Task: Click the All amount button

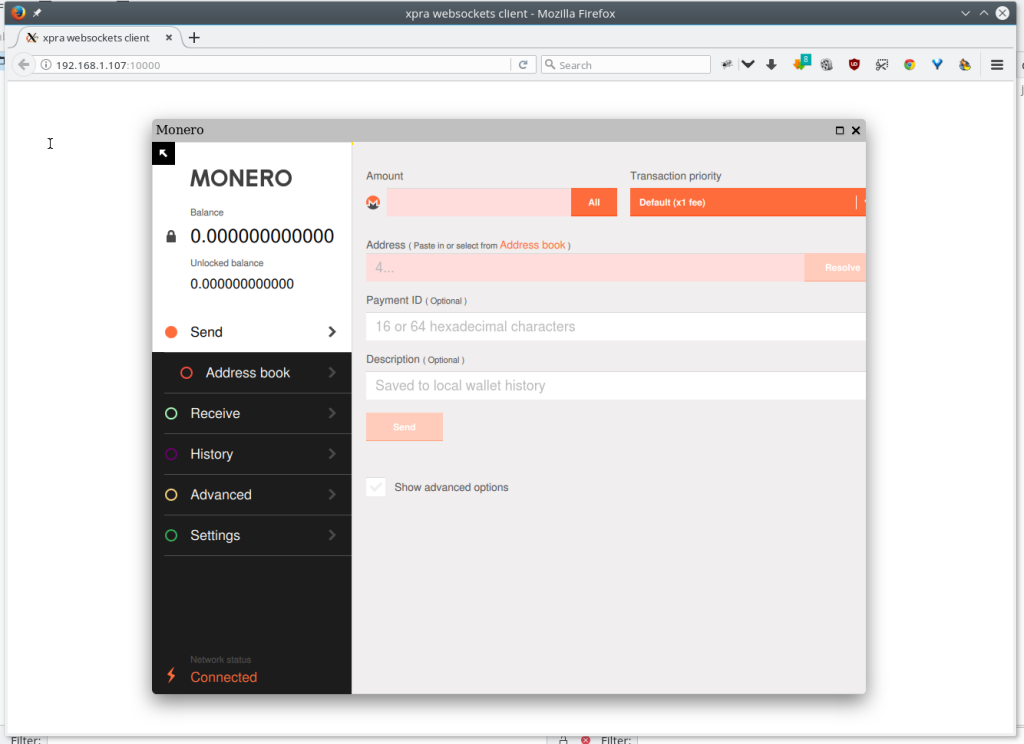Action: 594,202
